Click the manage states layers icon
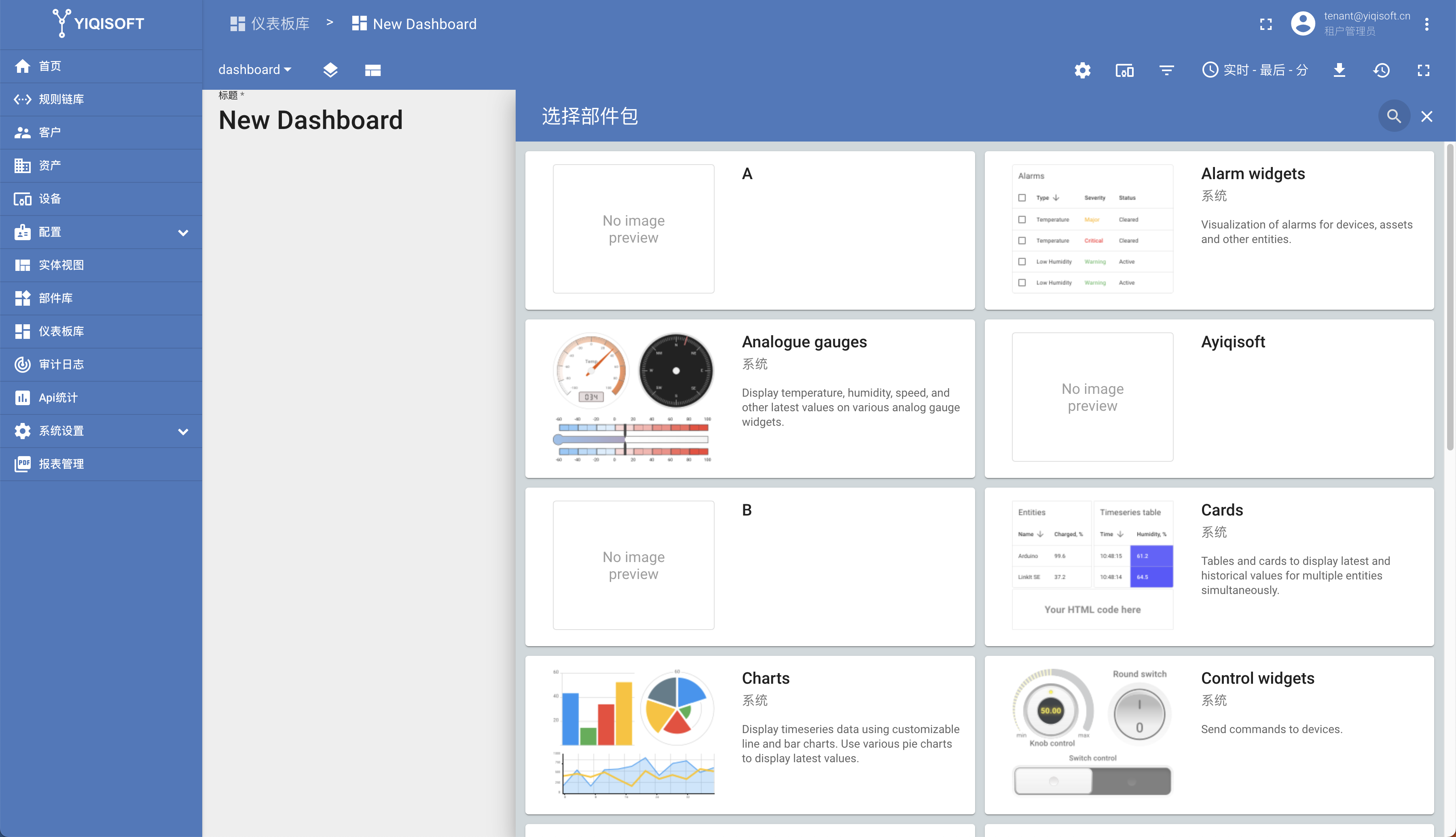Screen dimensions: 1456x837 click(330, 70)
